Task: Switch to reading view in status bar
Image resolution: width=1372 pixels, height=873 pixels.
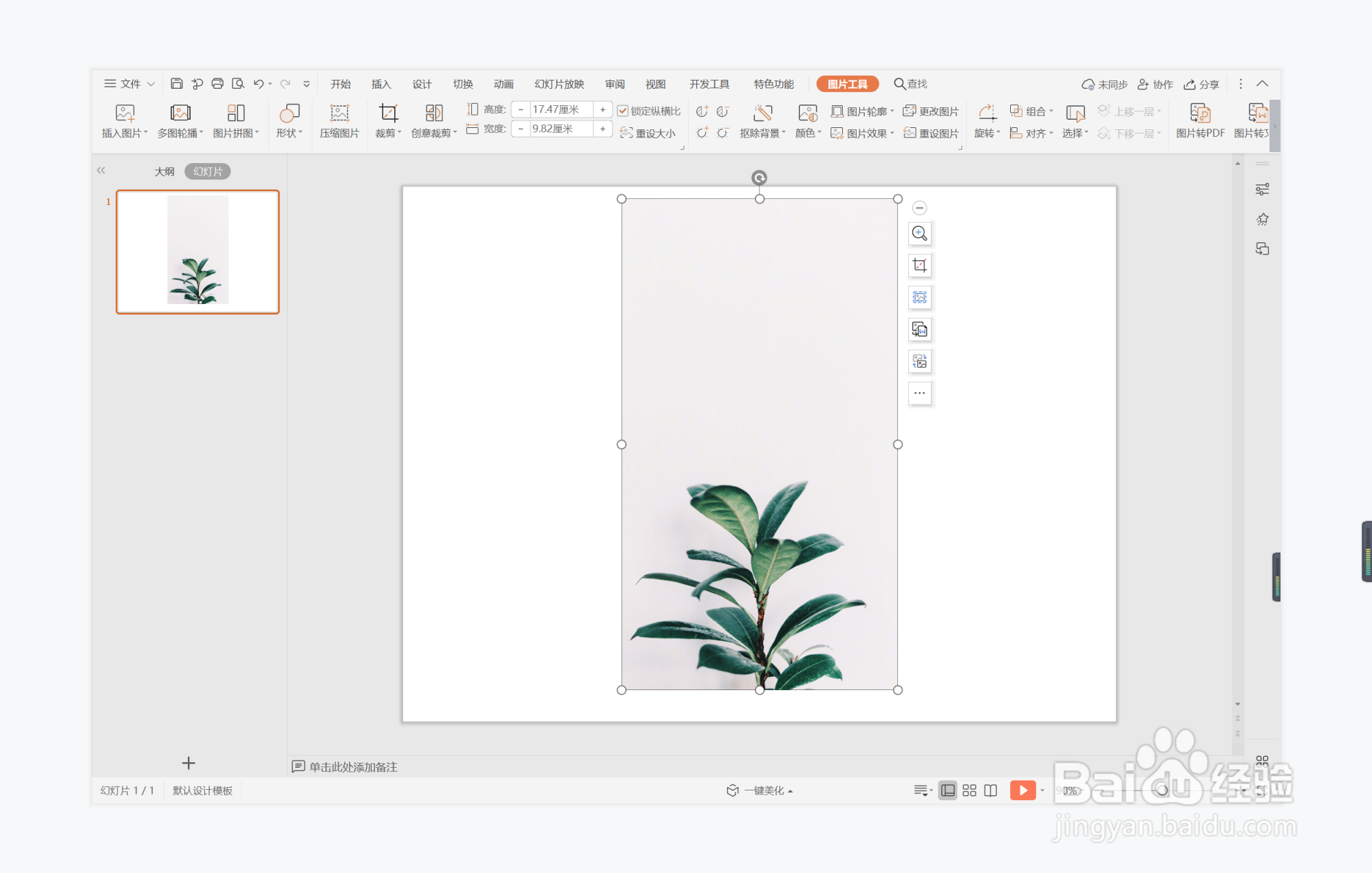Action: (990, 790)
